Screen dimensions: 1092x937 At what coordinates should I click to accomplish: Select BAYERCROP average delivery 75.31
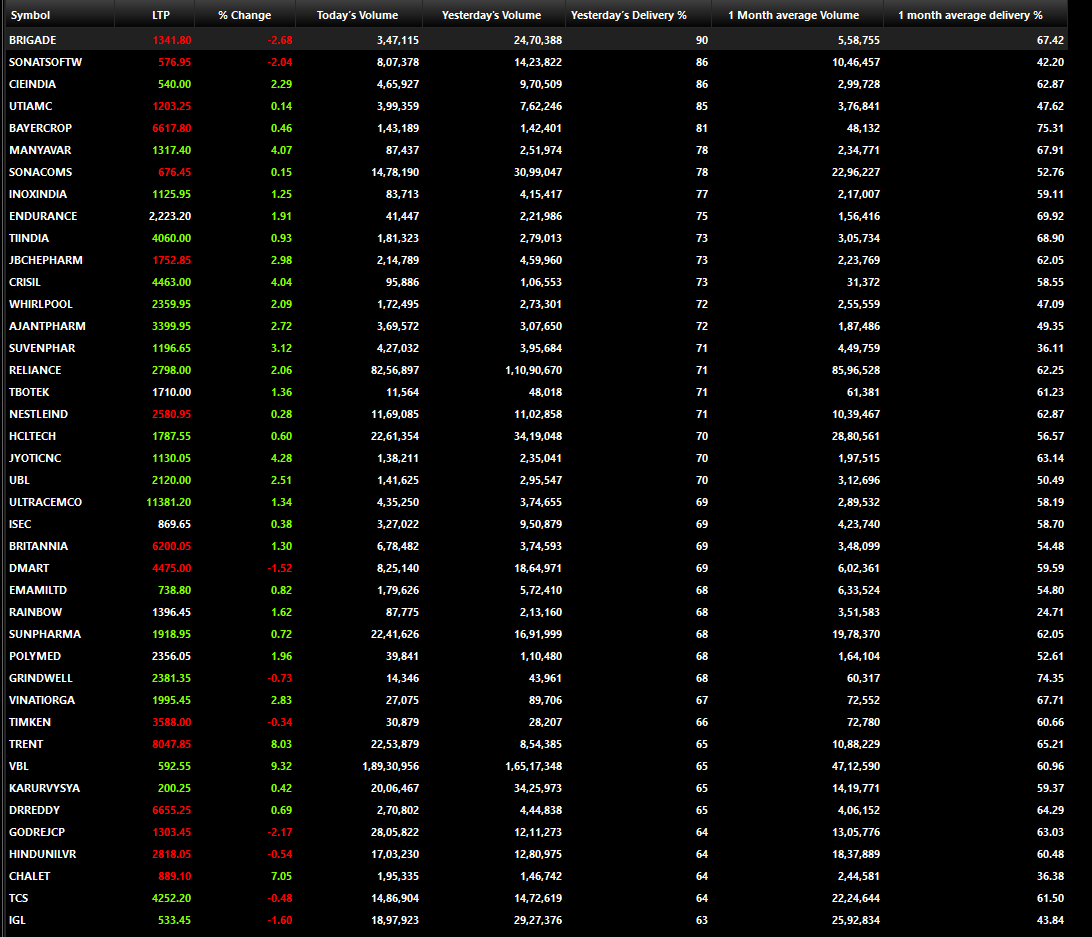pos(1050,128)
